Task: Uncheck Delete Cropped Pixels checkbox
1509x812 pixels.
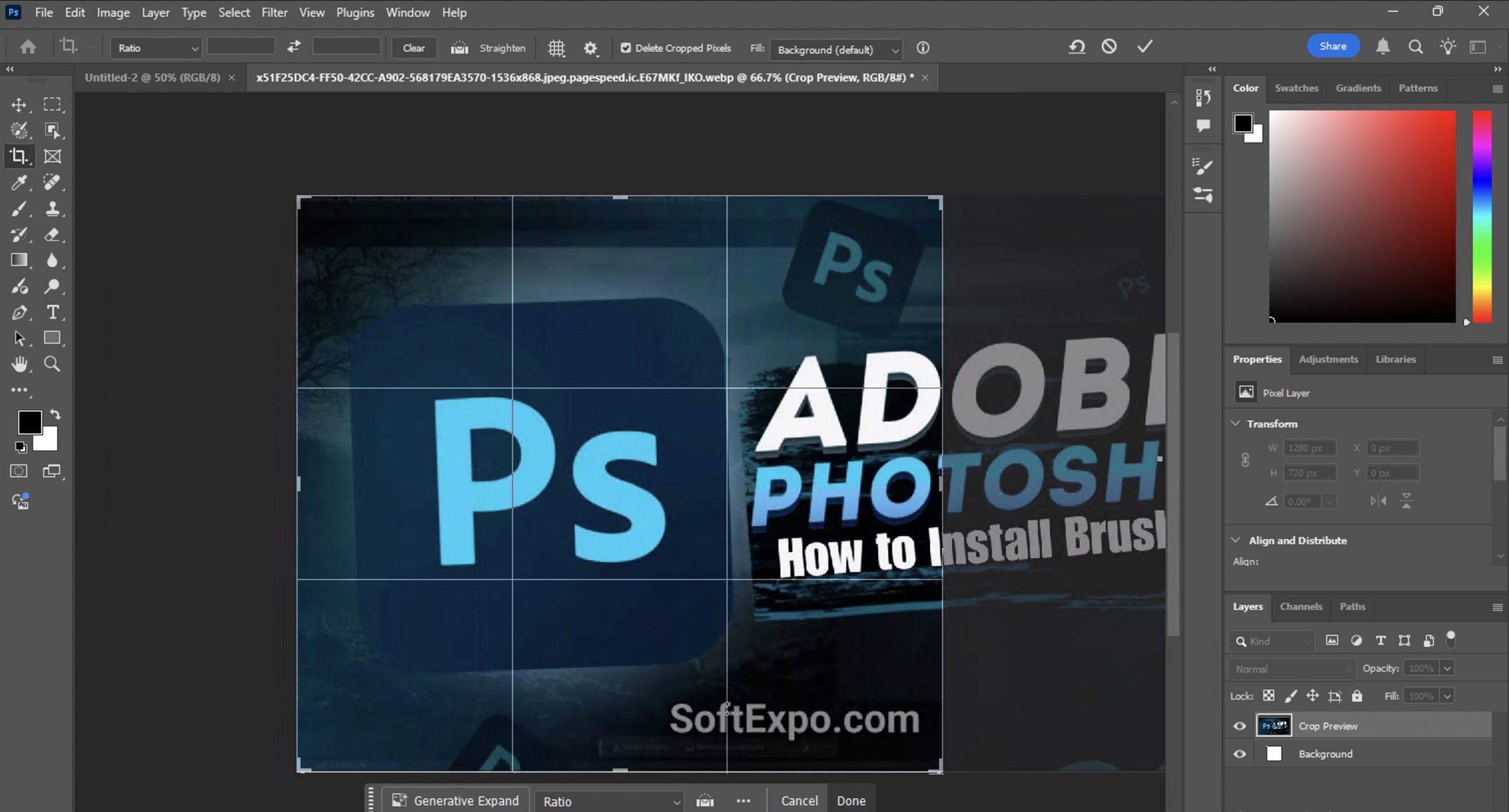Action: pyautogui.click(x=625, y=48)
